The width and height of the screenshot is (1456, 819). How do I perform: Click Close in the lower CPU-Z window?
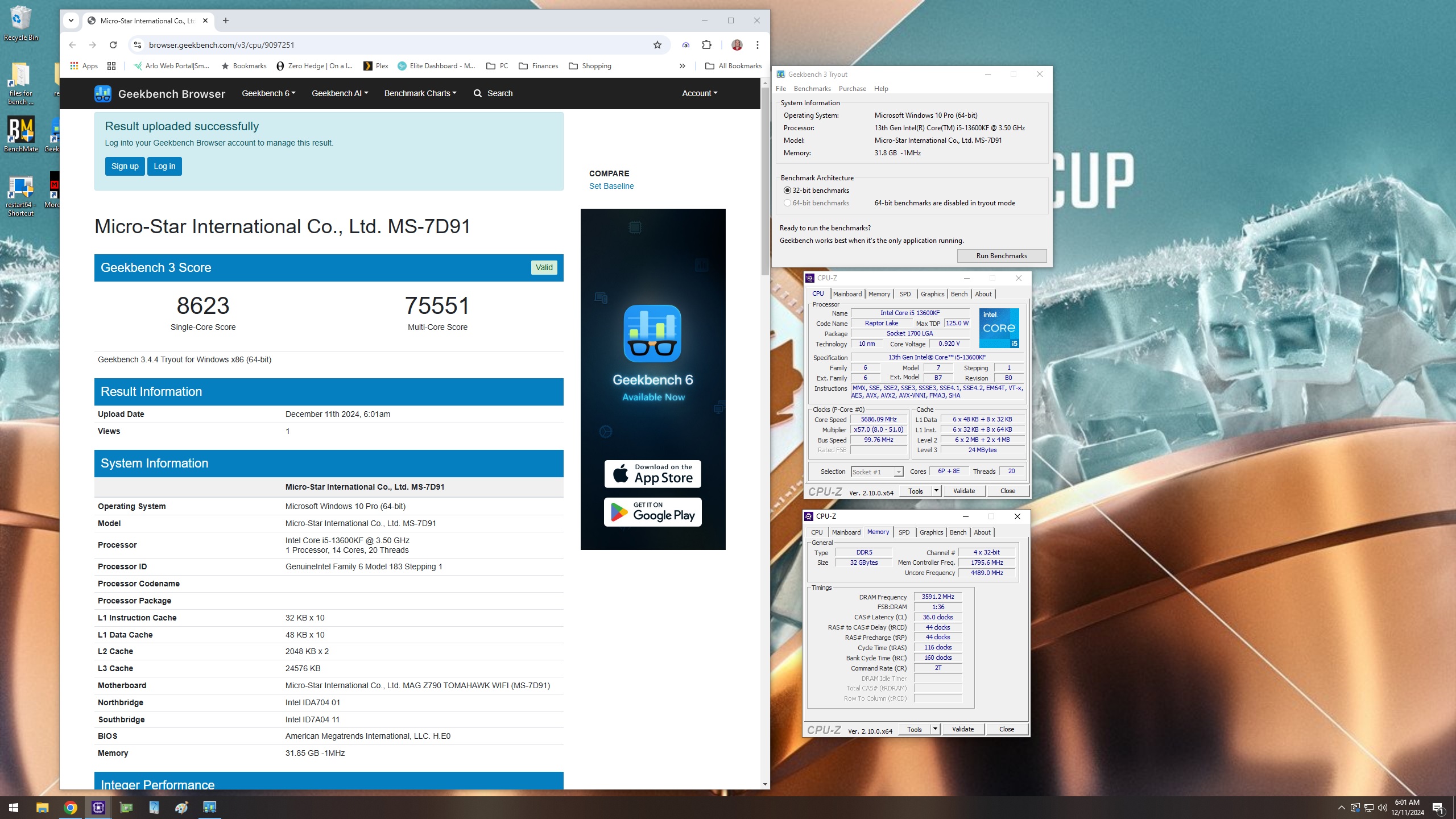click(1006, 729)
